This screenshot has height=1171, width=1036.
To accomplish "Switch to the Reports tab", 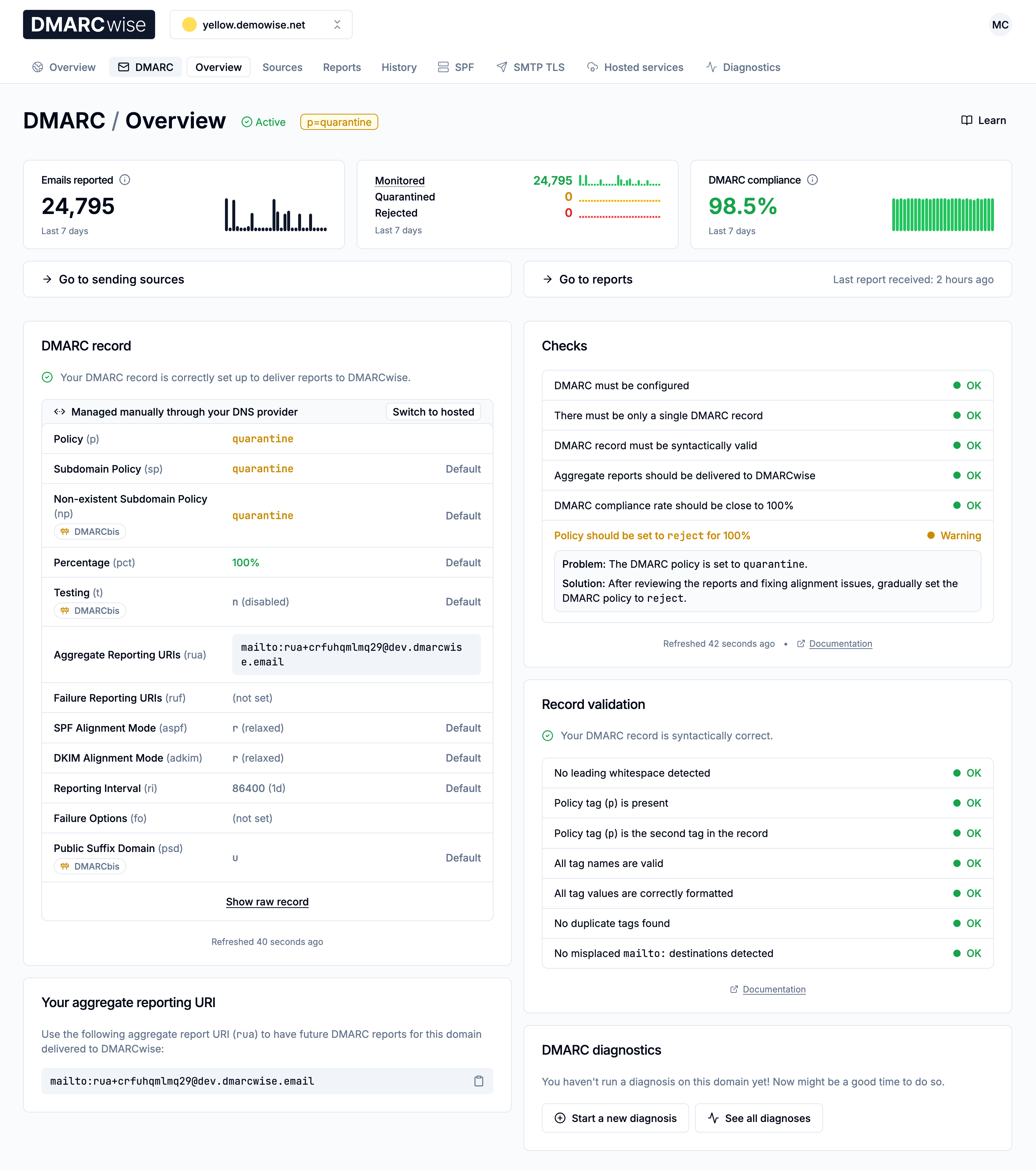I will click(x=342, y=67).
